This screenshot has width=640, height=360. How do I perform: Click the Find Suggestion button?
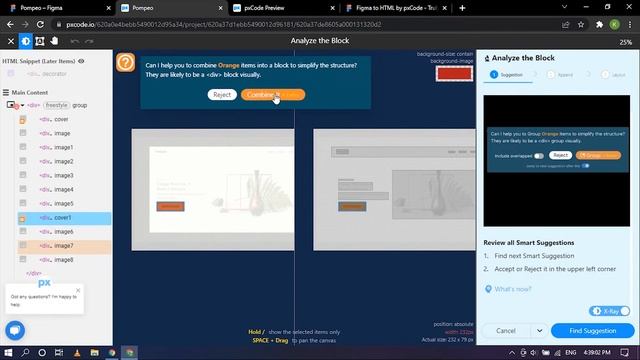click(593, 331)
